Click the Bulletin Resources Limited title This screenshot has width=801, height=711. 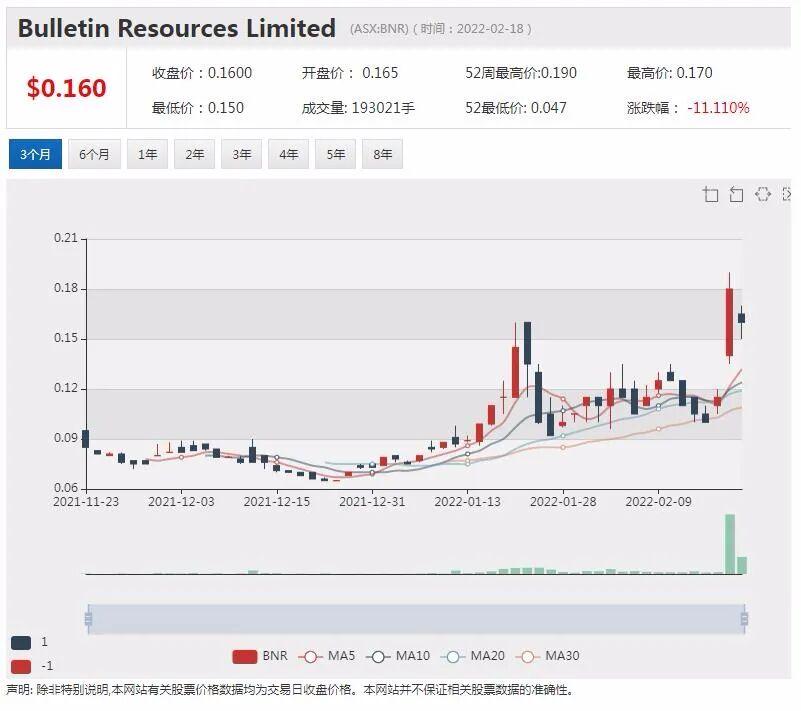tap(177, 28)
